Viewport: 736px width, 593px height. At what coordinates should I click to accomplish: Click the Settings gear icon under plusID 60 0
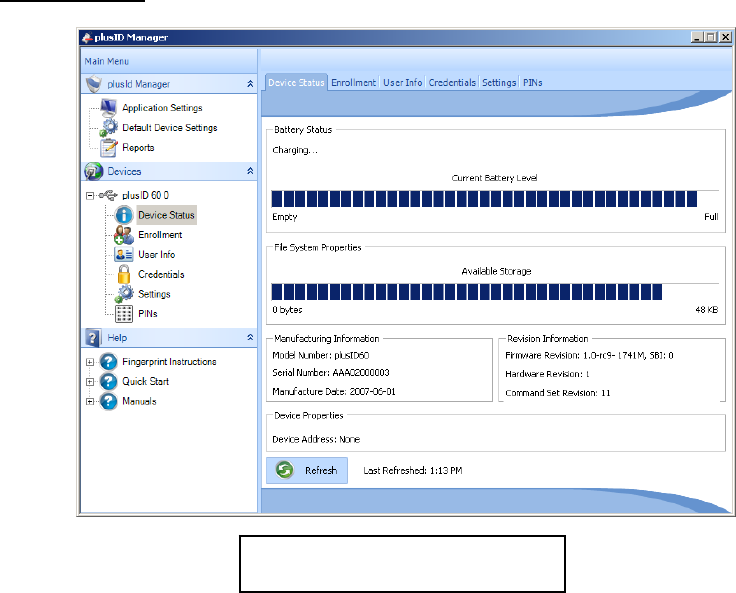(x=125, y=294)
